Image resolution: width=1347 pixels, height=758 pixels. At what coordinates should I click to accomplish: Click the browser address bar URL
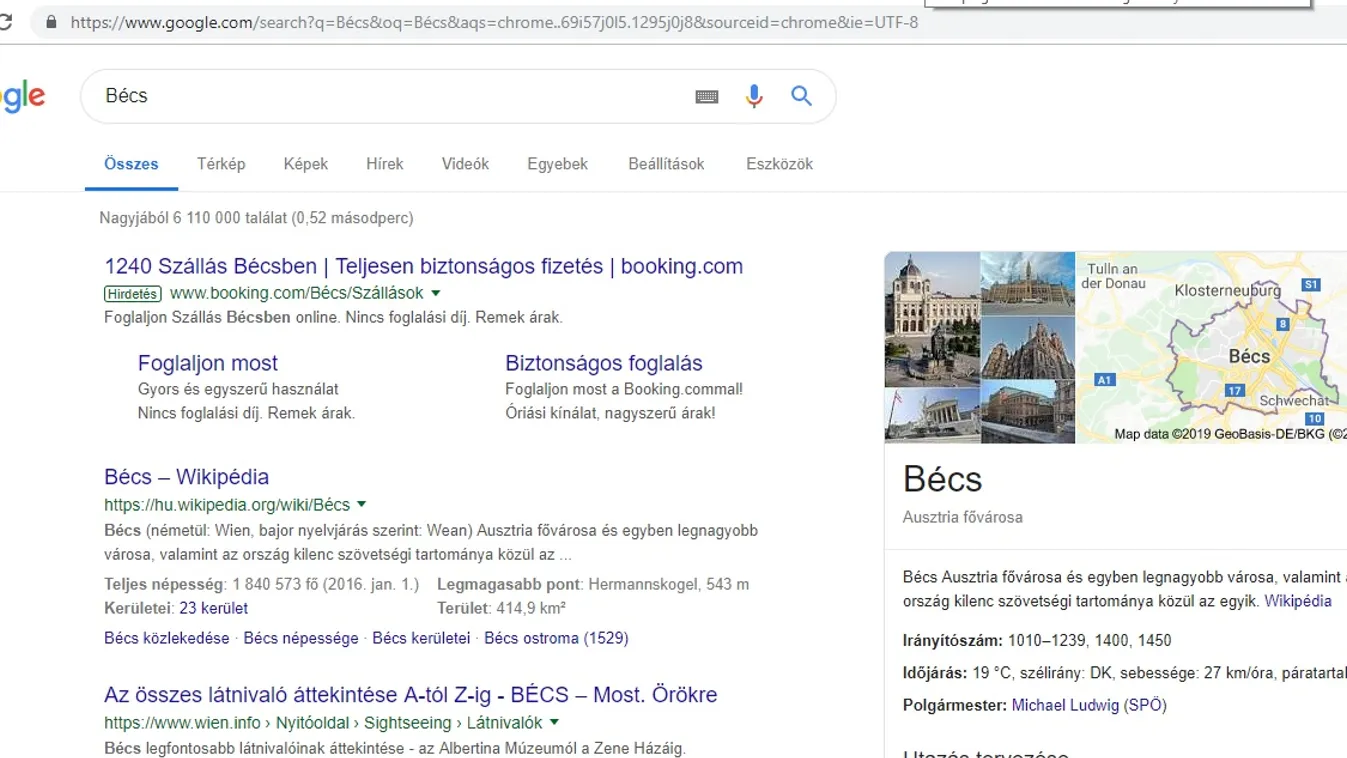coord(494,22)
